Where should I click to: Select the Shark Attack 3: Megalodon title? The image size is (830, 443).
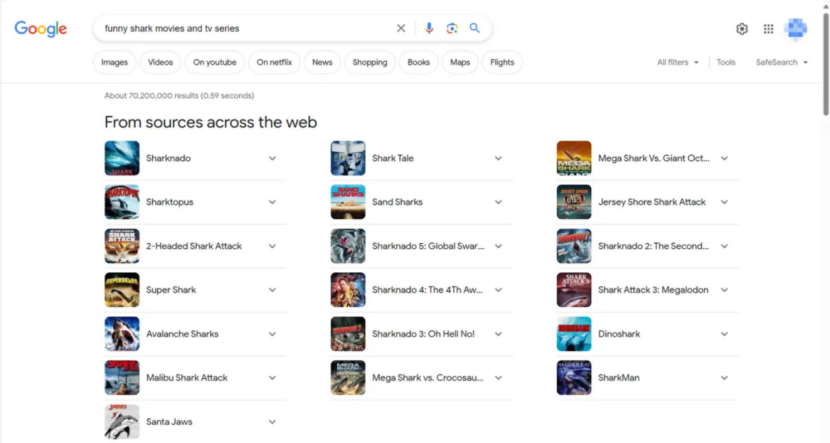(653, 290)
